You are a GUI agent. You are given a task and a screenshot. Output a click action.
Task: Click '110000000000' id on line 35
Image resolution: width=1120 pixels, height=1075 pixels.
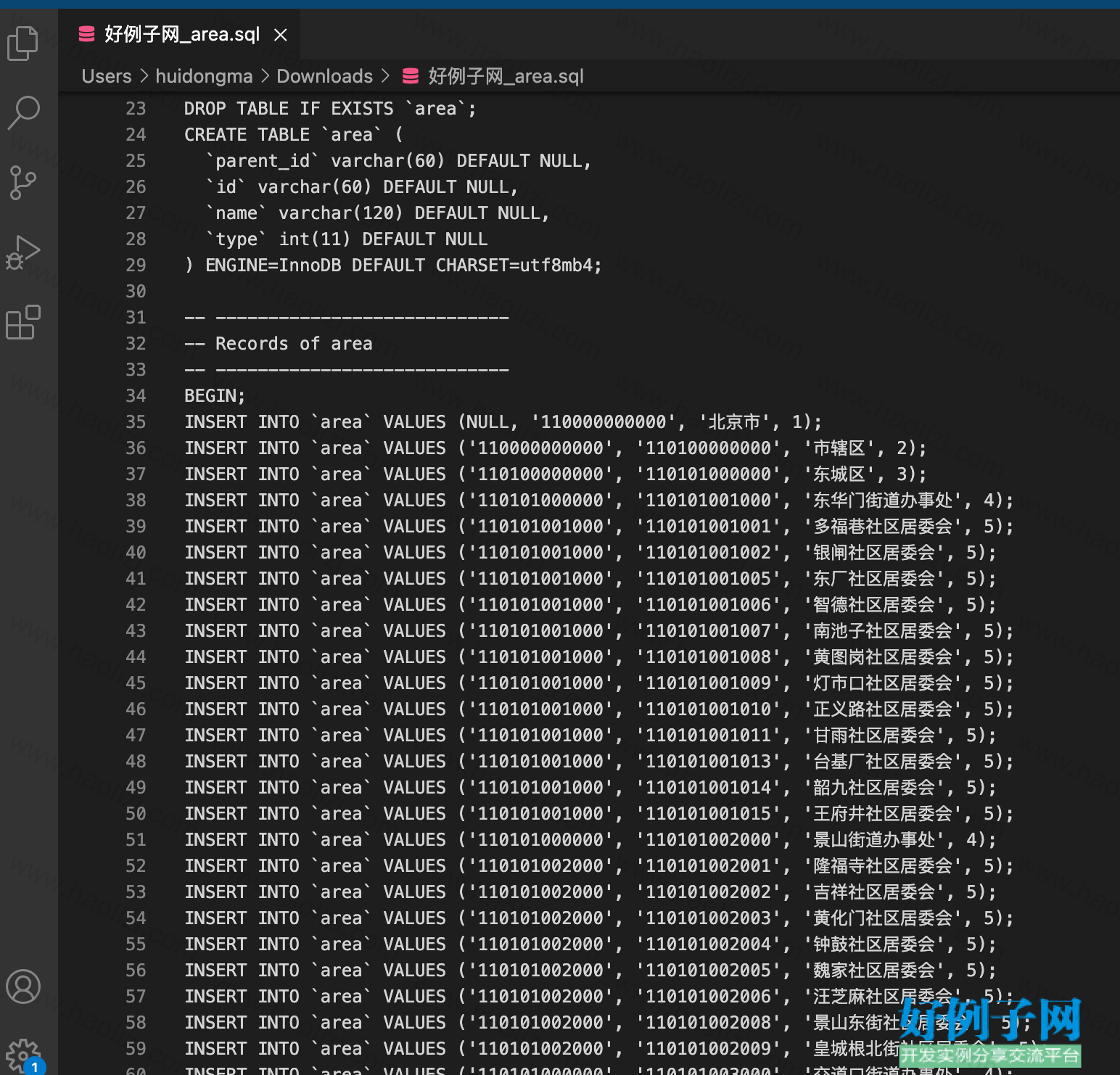point(604,422)
